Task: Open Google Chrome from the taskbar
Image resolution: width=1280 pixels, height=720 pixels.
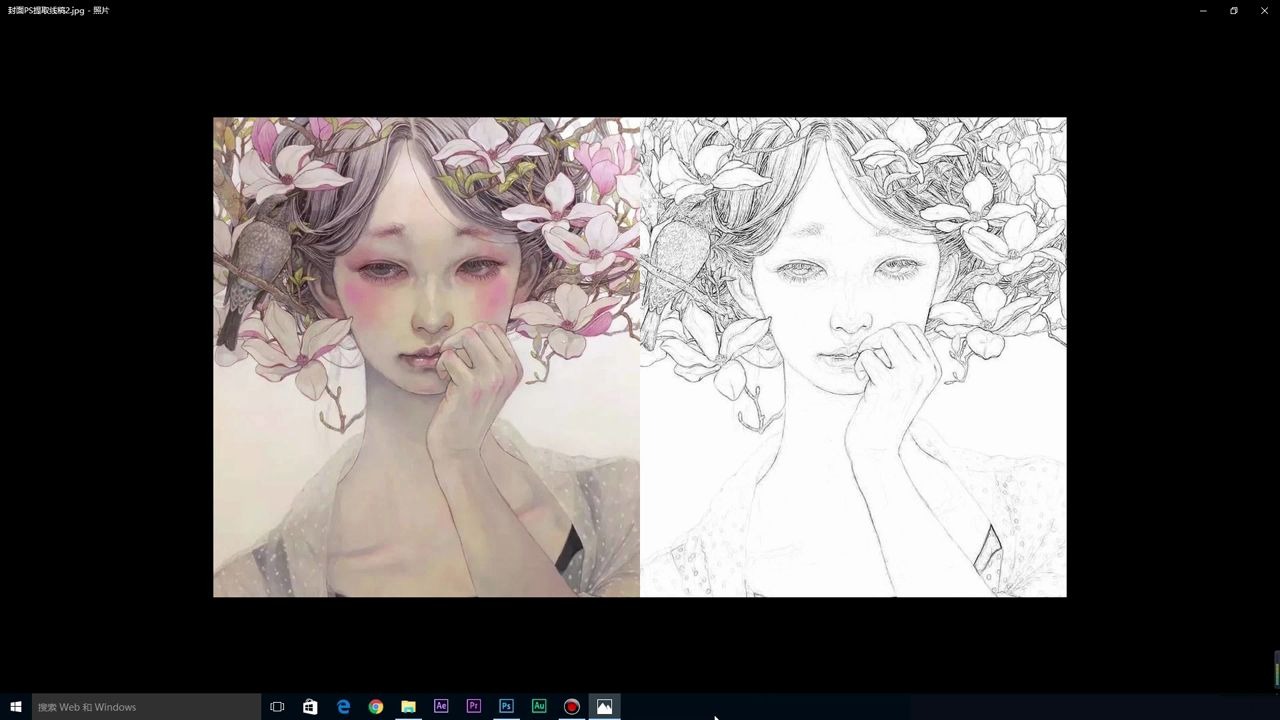Action: pyautogui.click(x=375, y=706)
